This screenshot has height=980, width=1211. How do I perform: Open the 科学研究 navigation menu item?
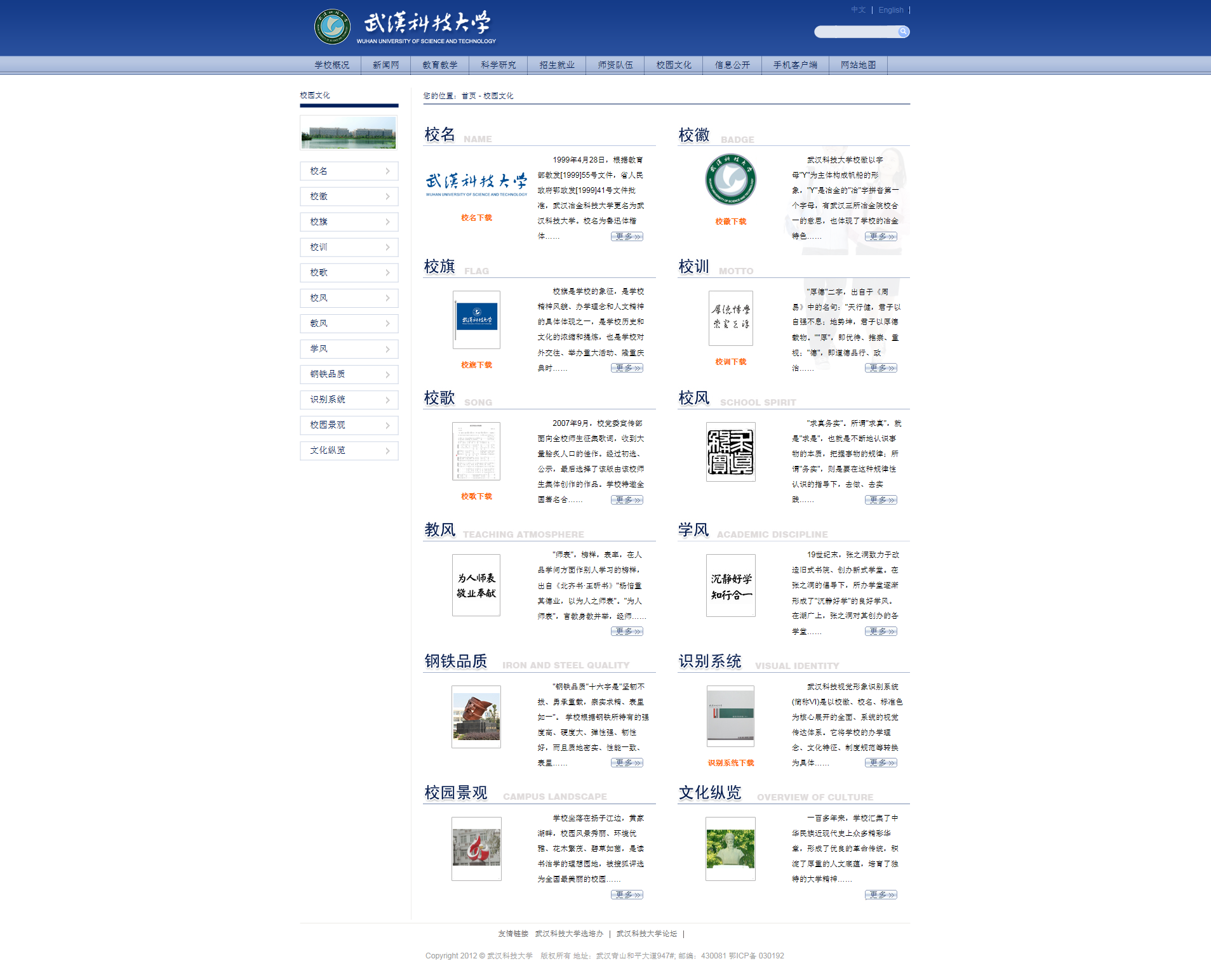point(498,65)
